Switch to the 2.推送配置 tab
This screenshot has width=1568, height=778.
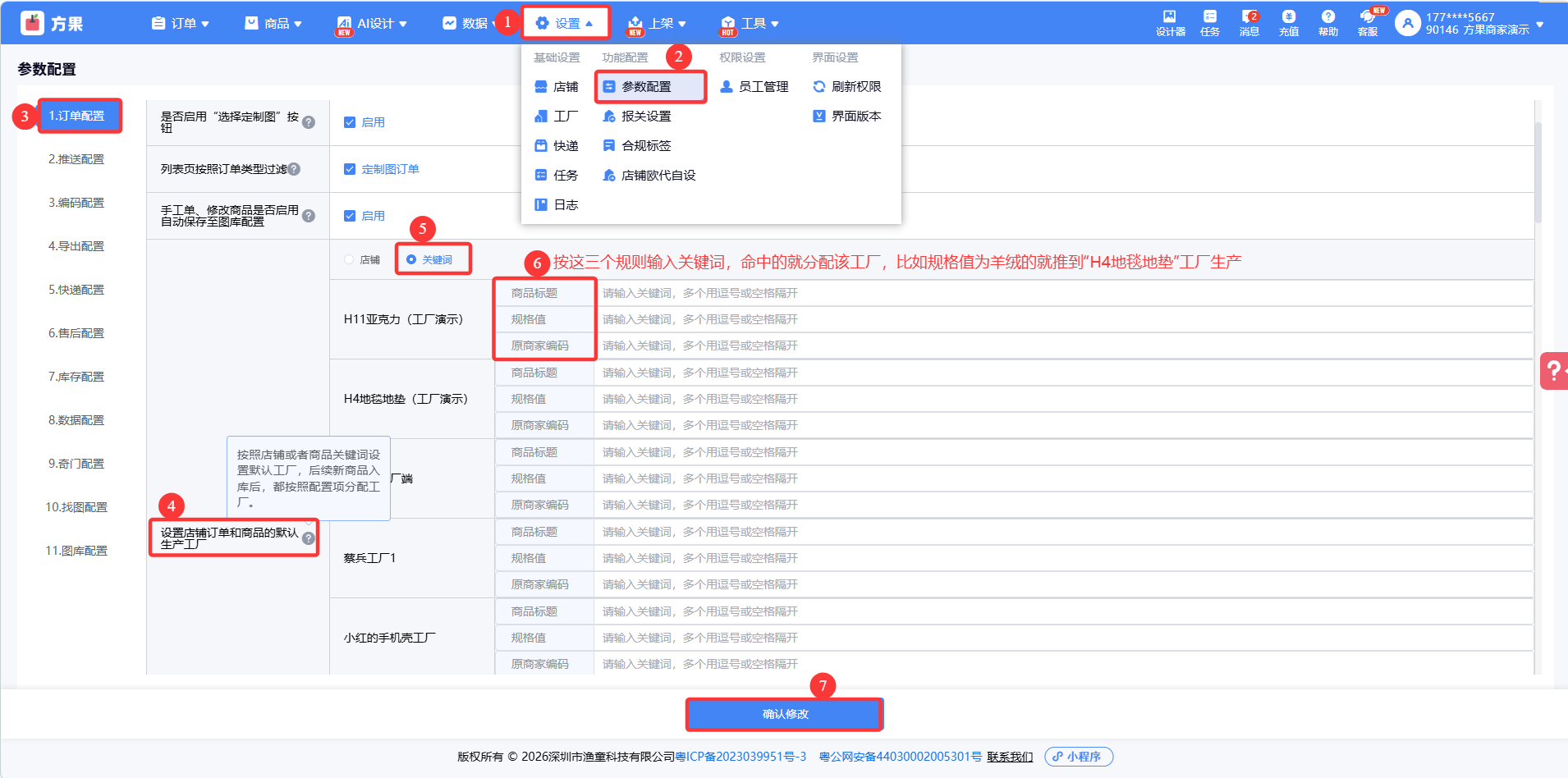click(x=76, y=159)
